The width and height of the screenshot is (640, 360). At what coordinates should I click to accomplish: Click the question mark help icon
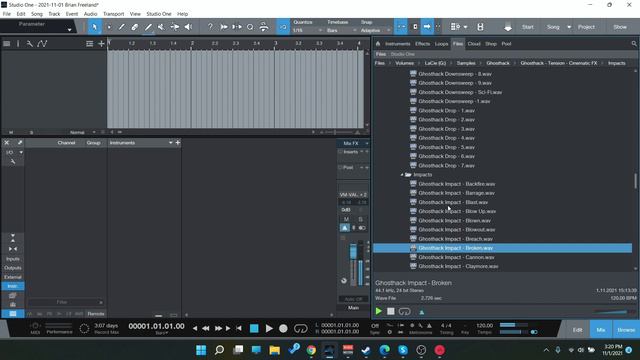[x=210, y=27]
